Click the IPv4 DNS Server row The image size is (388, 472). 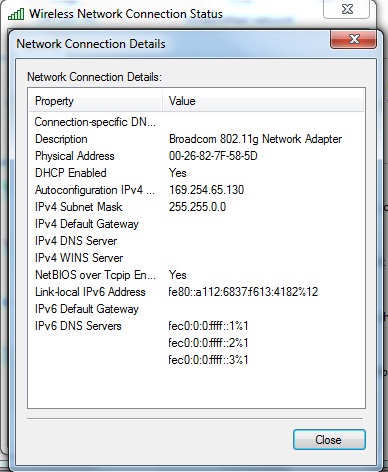(x=197, y=241)
